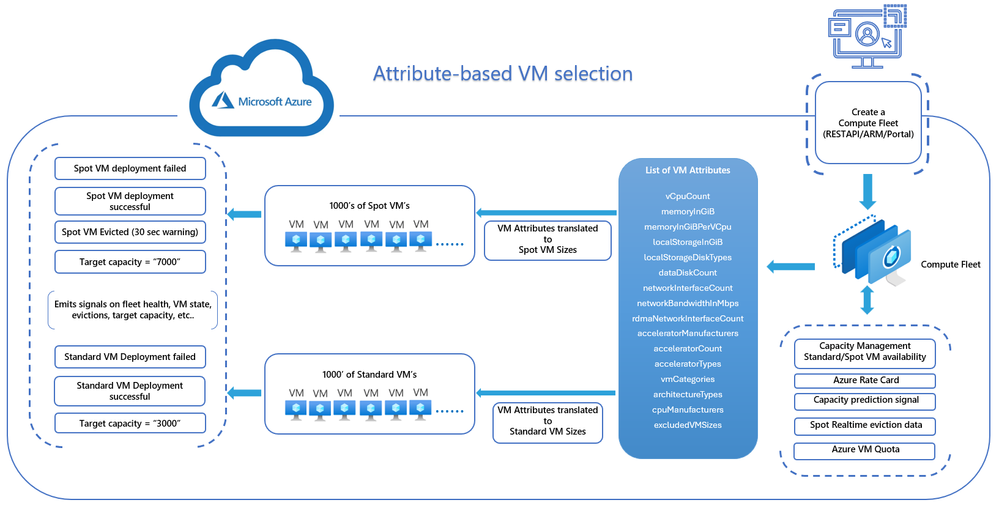Screen dimensions: 999x507
Task: Select Spot VM Evicted (30 sec warning)
Action: click(130, 232)
